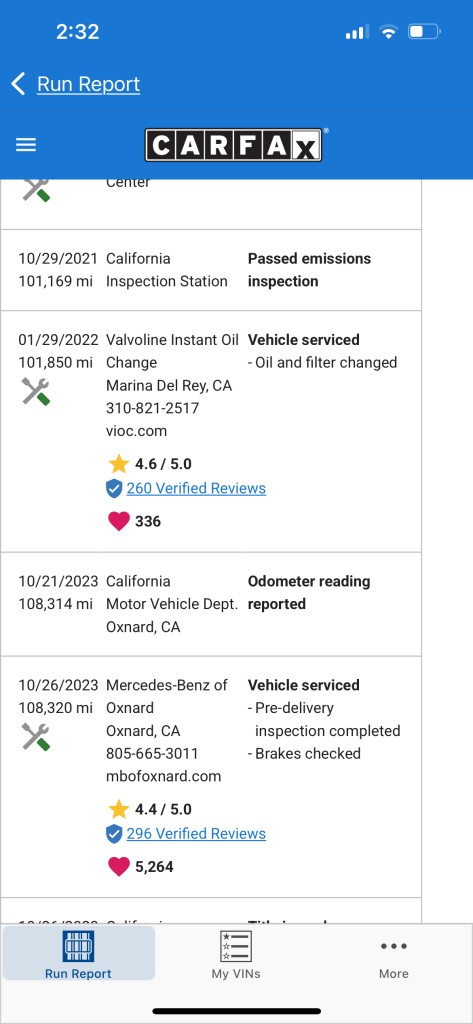Select the Run Report bottom tab
473x1024 pixels.
pyautogui.click(x=78, y=954)
